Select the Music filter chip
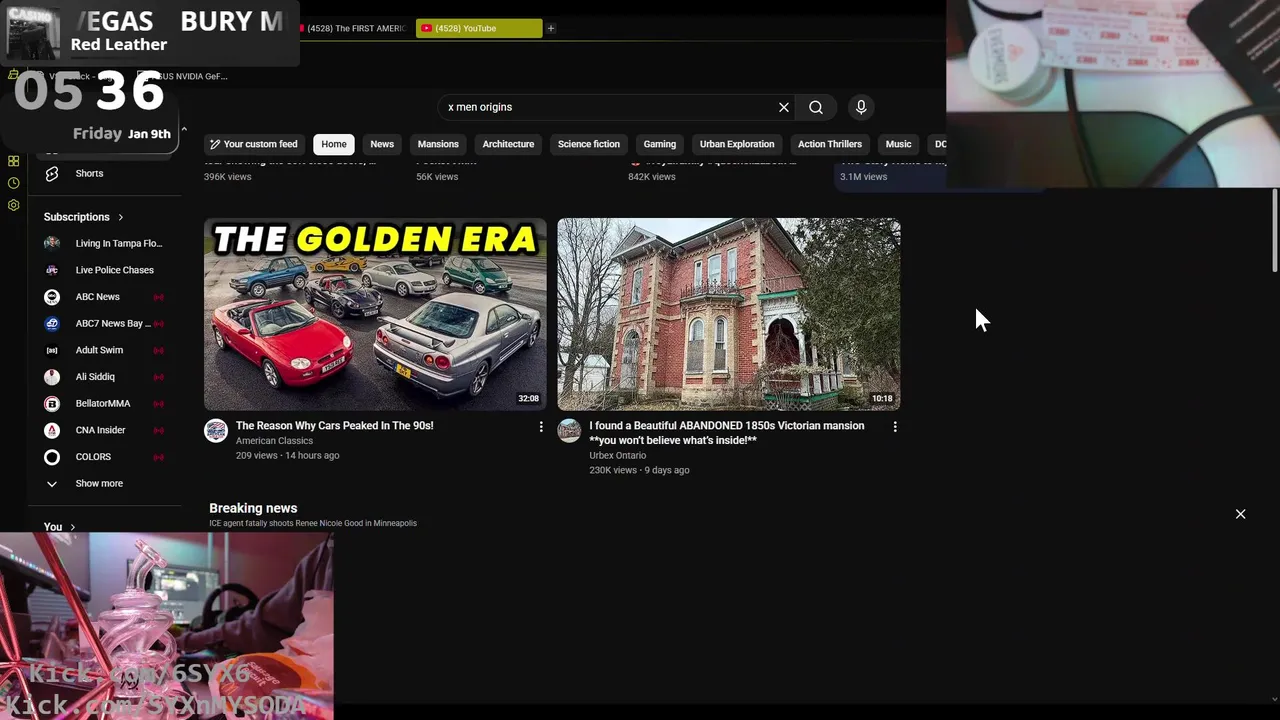 898,144
